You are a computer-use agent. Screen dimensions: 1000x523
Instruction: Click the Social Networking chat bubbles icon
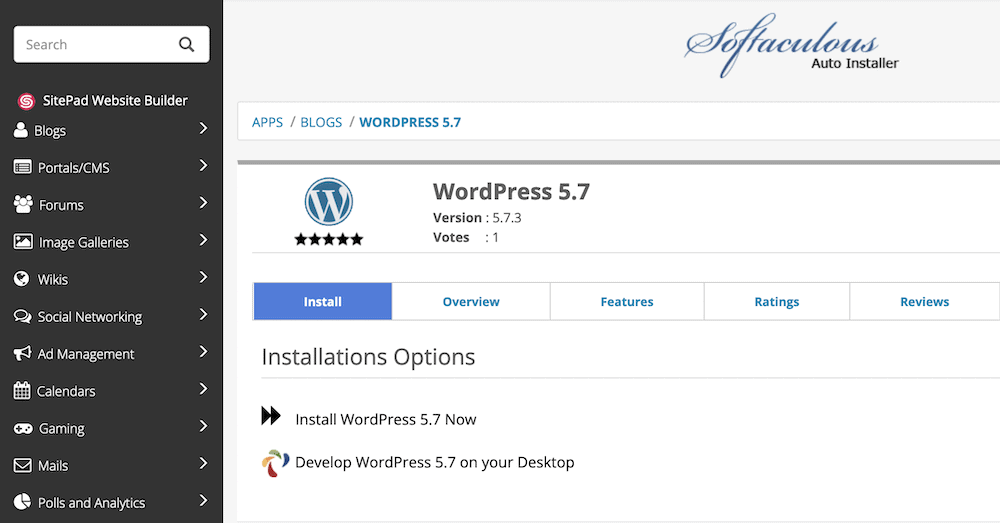[22, 316]
